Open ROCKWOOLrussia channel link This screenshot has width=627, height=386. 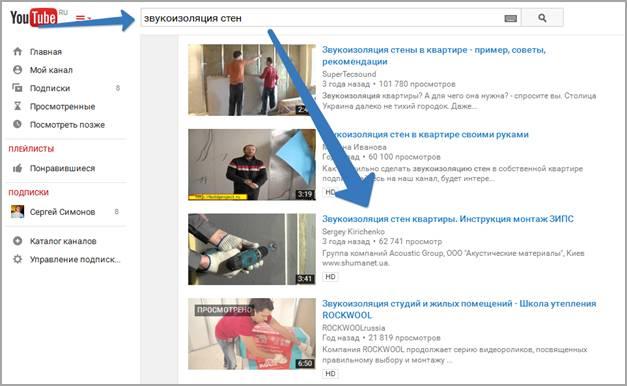point(353,328)
